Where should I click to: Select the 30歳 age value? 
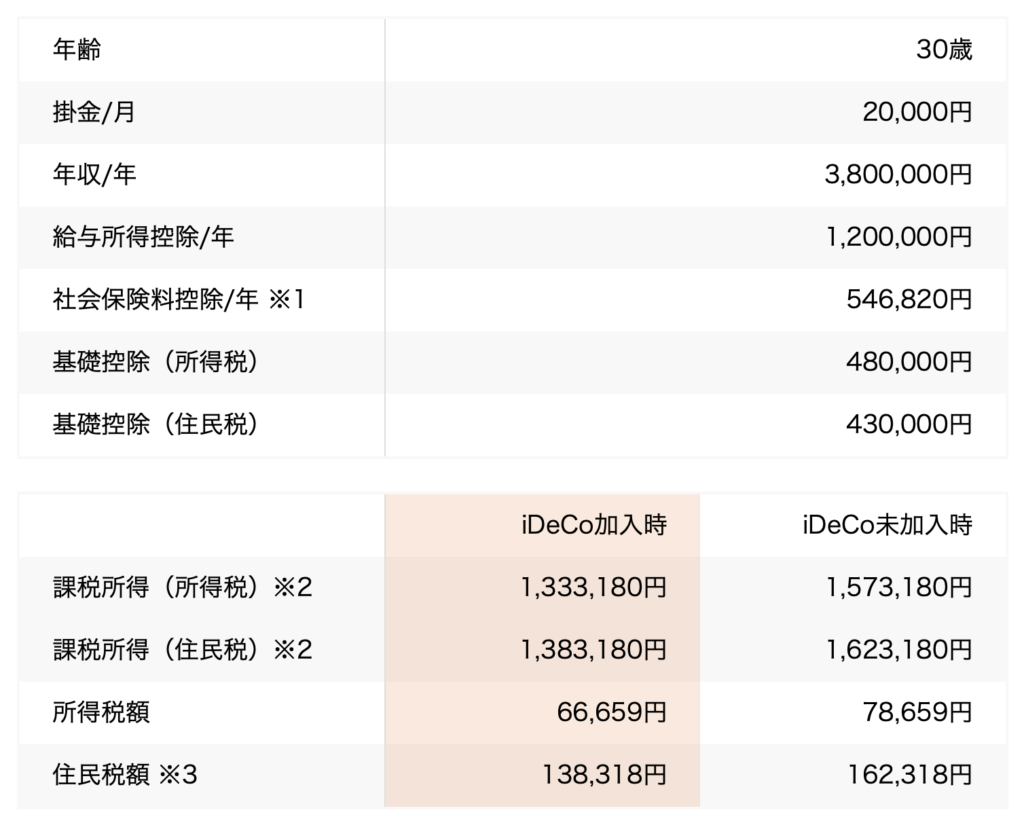pyautogui.click(x=943, y=50)
